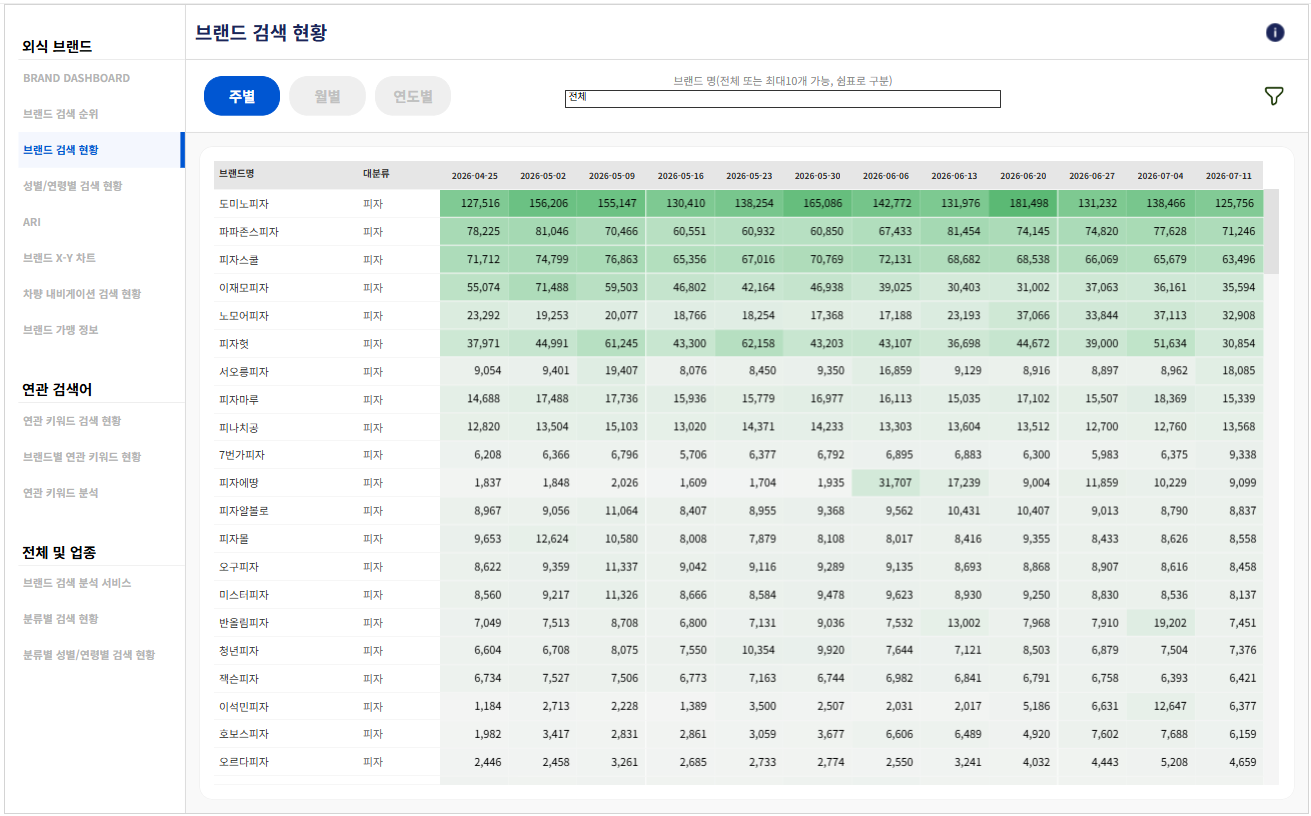Select ARI in the sidebar
Screen dimensions: 1311x816
pyautogui.click(x=32, y=222)
